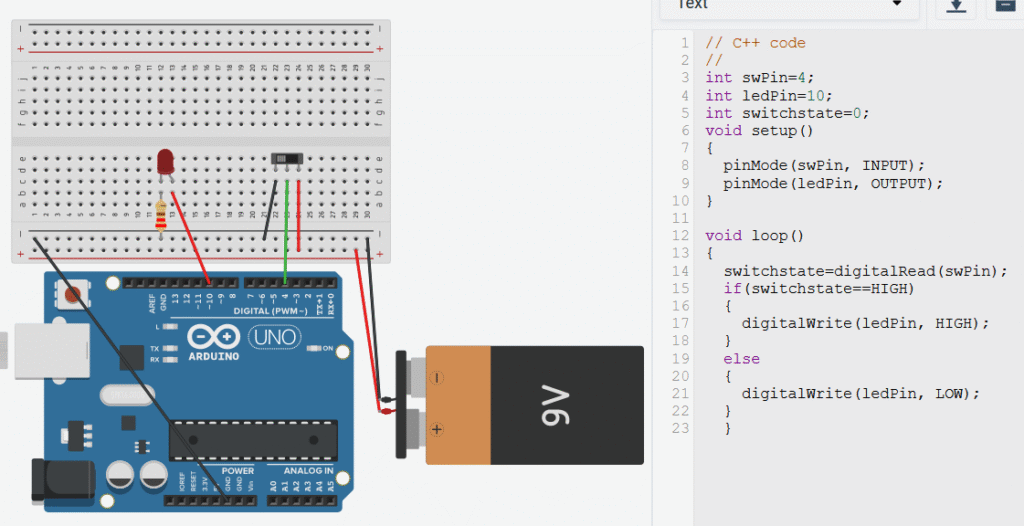Click the '// C++ code' comment line
Viewport: 1024px width, 526px height.
coord(756,43)
